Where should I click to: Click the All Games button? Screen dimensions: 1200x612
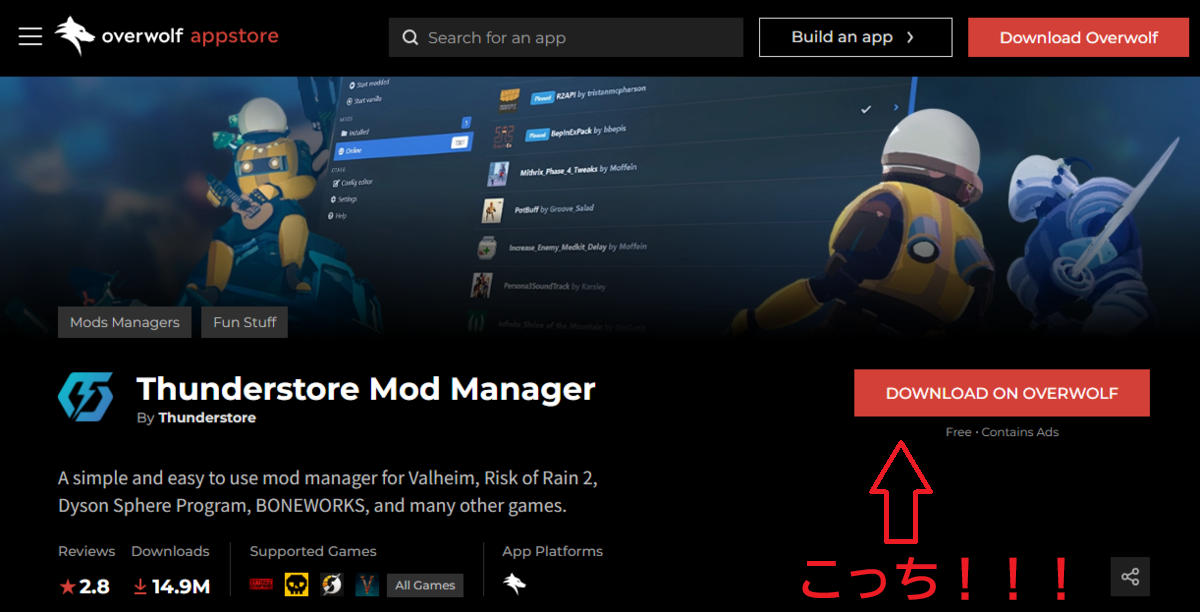click(425, 585)
